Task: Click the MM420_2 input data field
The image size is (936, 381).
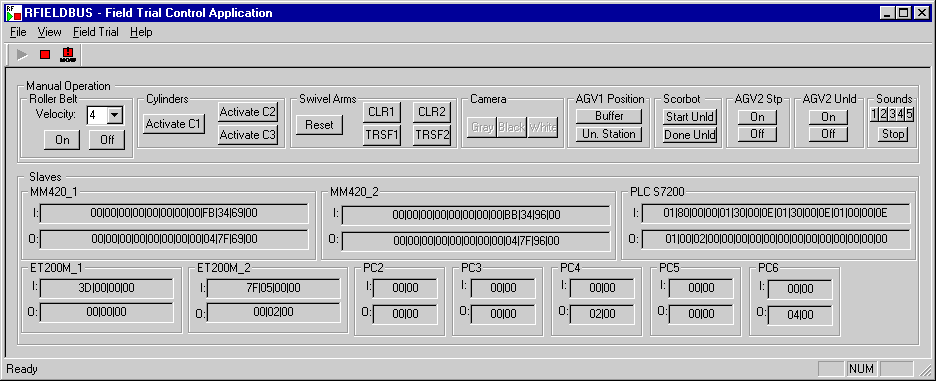Action: pos(476,215)
